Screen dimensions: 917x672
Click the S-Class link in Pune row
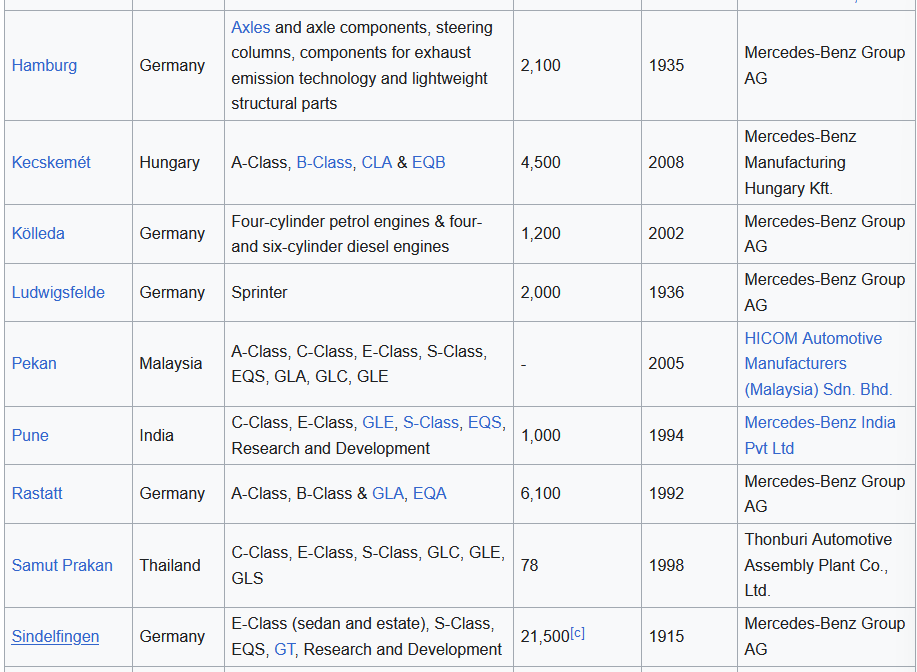coord(430,422)
